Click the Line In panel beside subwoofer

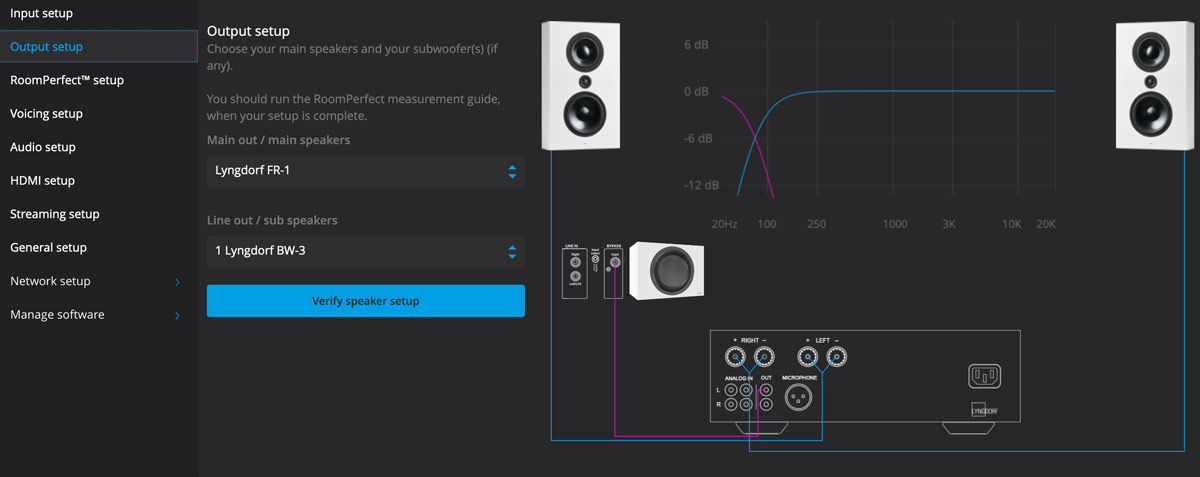tap(573, 270)
